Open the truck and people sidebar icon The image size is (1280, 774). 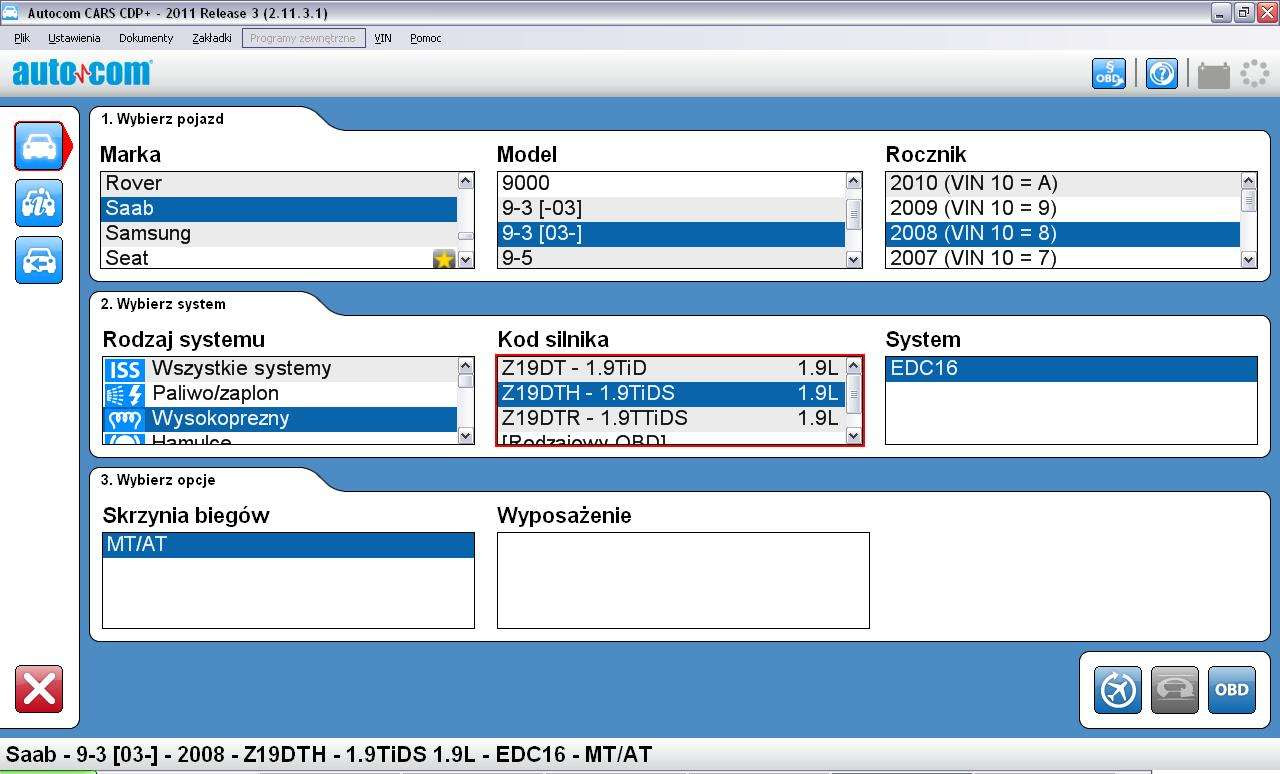(x=39, y=203)
